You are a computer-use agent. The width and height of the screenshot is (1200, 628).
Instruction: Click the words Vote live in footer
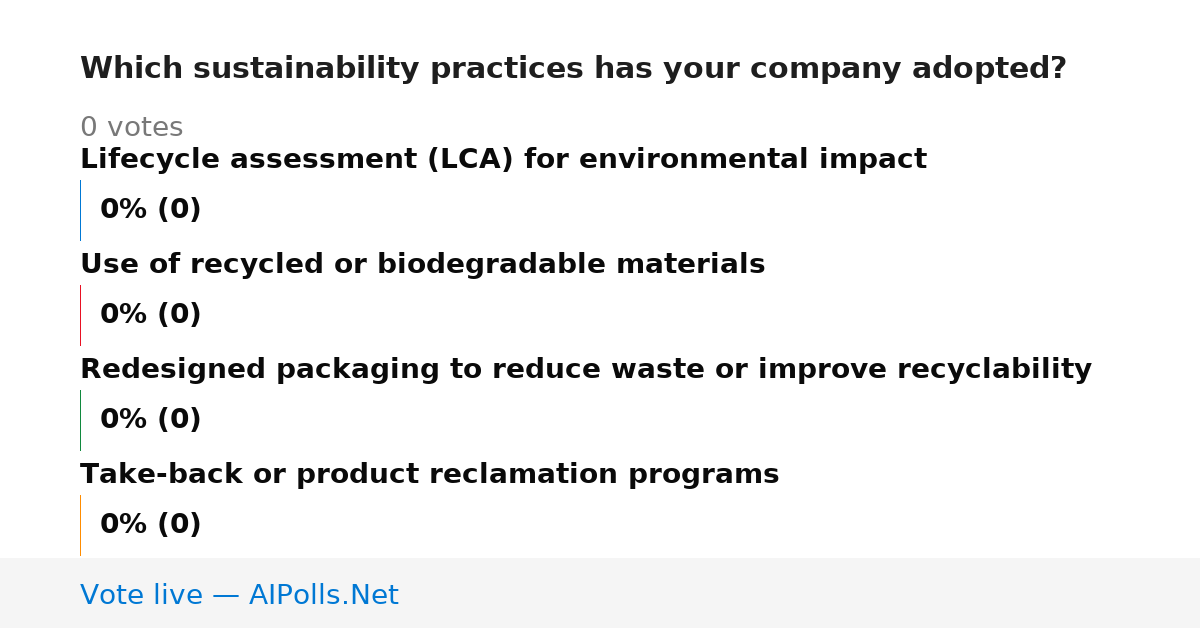tap(141, 595)
